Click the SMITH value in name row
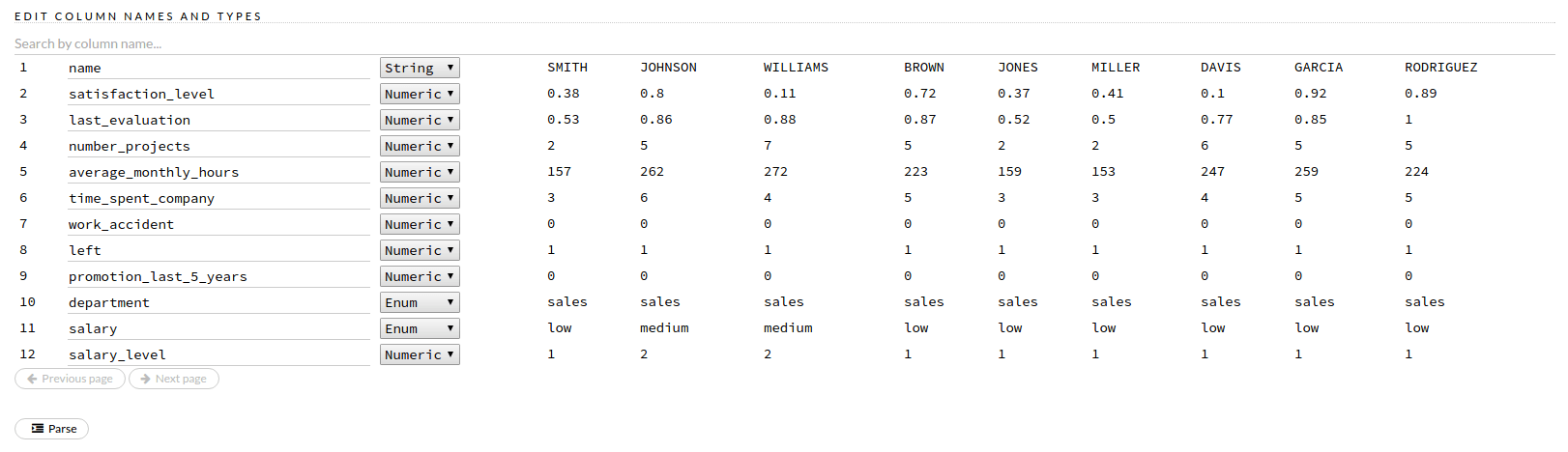1568x452 pixels. coord(567,68)
